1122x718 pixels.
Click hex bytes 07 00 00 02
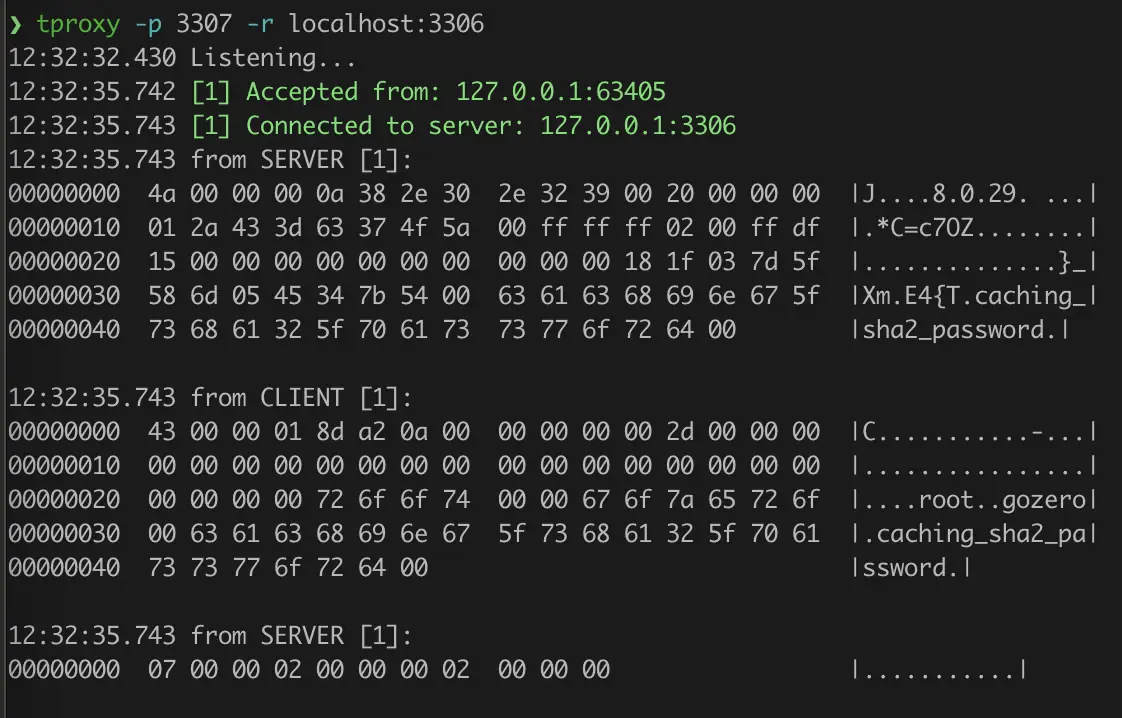pos(224,670)
